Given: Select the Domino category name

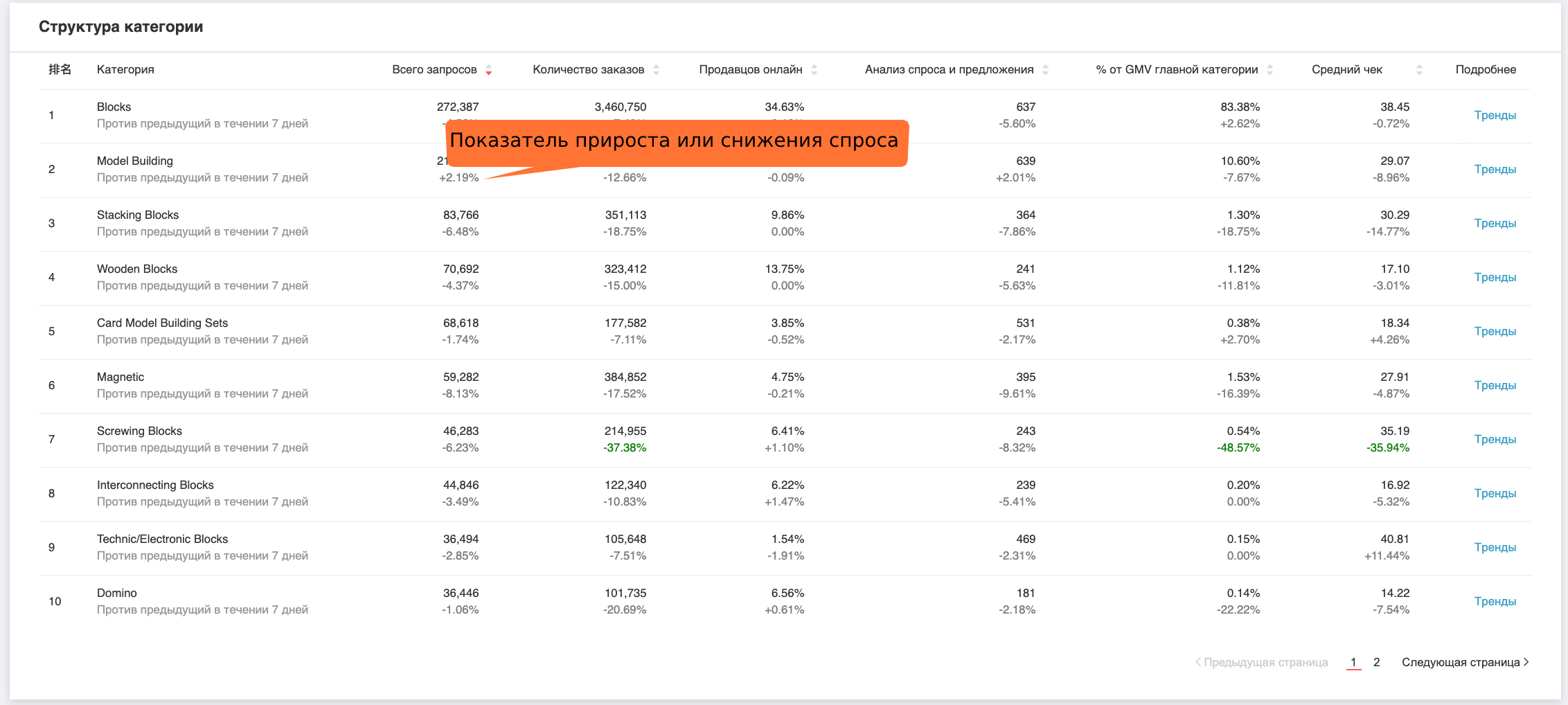Looking at the screenshot, I should click(117, 593).
